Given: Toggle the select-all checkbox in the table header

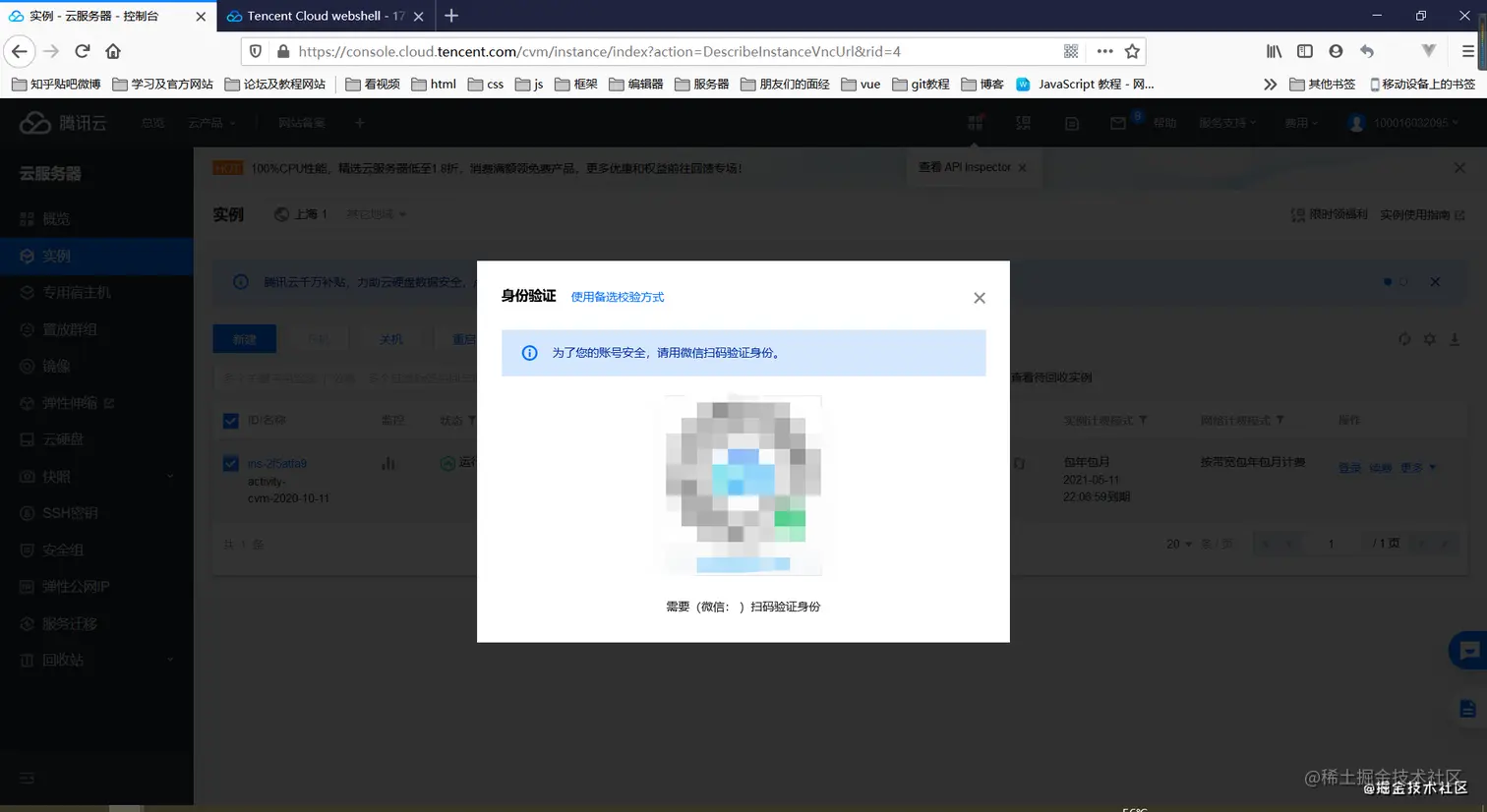Looking at the screenshot, I should pyautogui.click(x=230, y=421).
